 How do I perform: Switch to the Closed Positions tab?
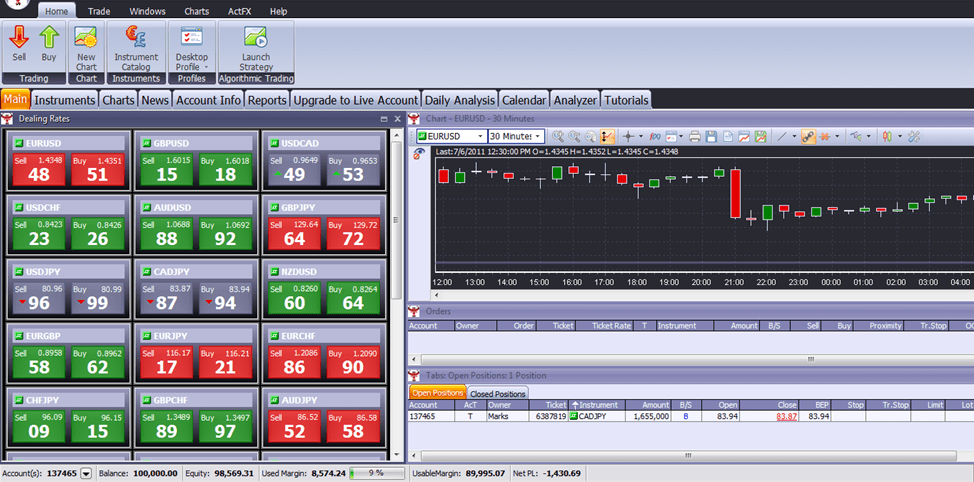(x=498, y=393)
